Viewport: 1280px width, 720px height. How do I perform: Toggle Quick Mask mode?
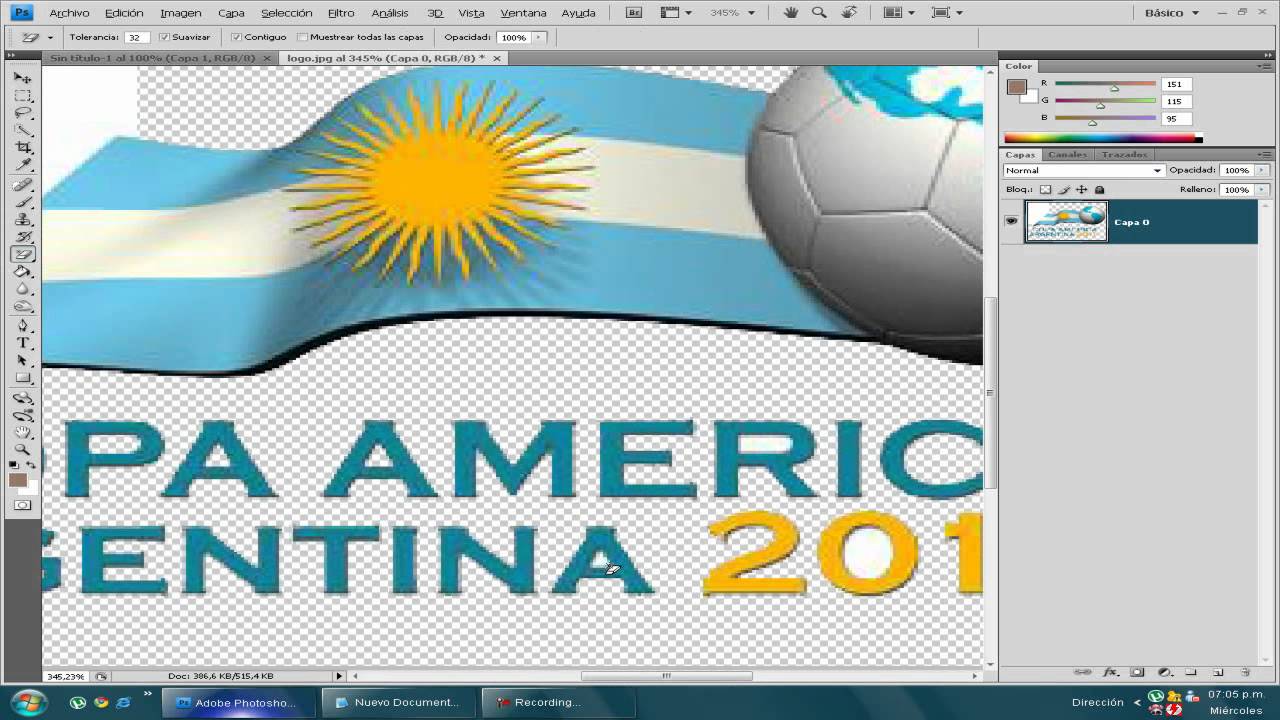click(x=22, y=505)
